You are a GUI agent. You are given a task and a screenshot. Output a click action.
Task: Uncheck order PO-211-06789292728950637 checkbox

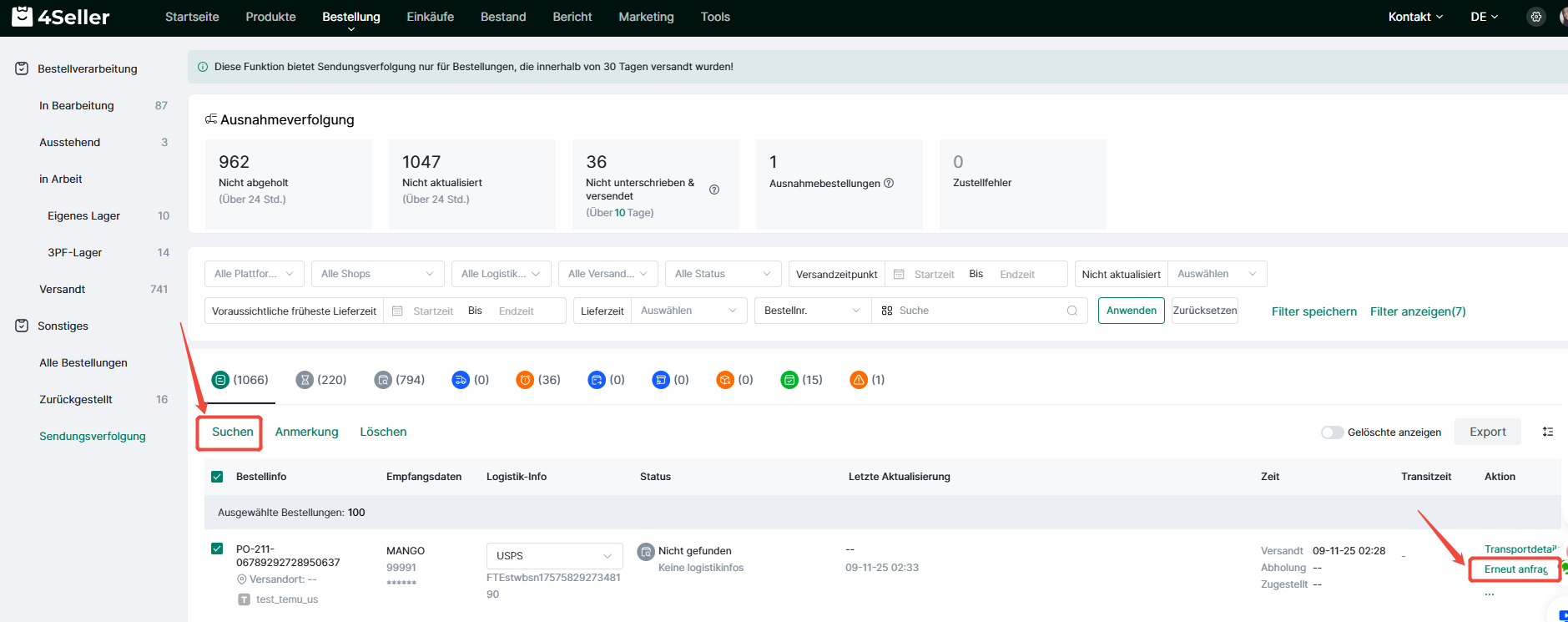(217, 549)
